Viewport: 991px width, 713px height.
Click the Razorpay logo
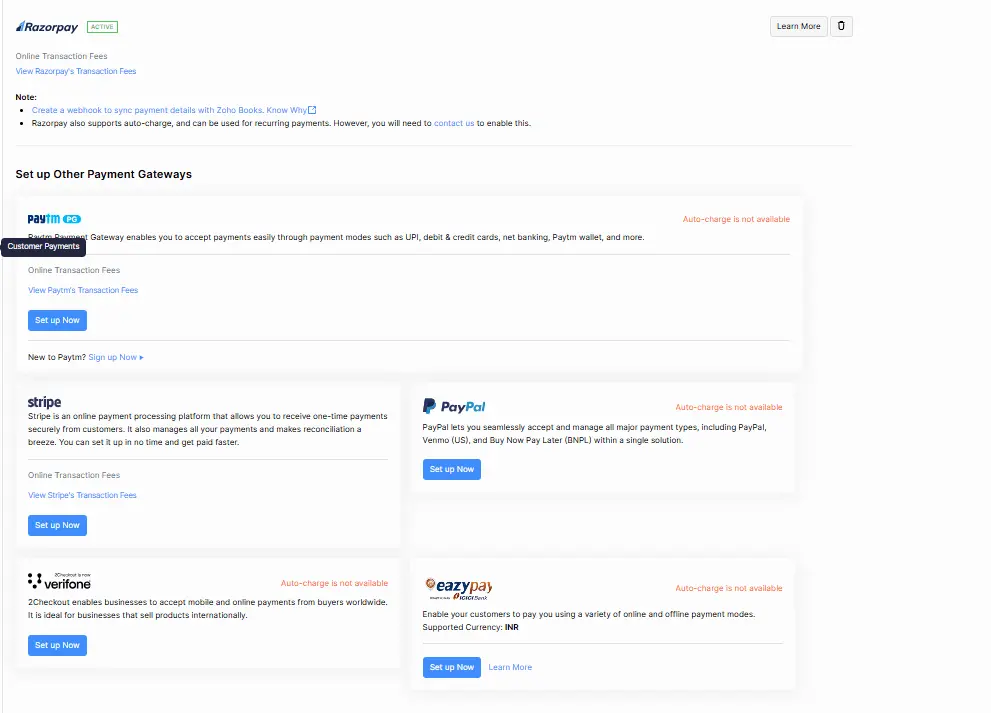click(47, 27)
